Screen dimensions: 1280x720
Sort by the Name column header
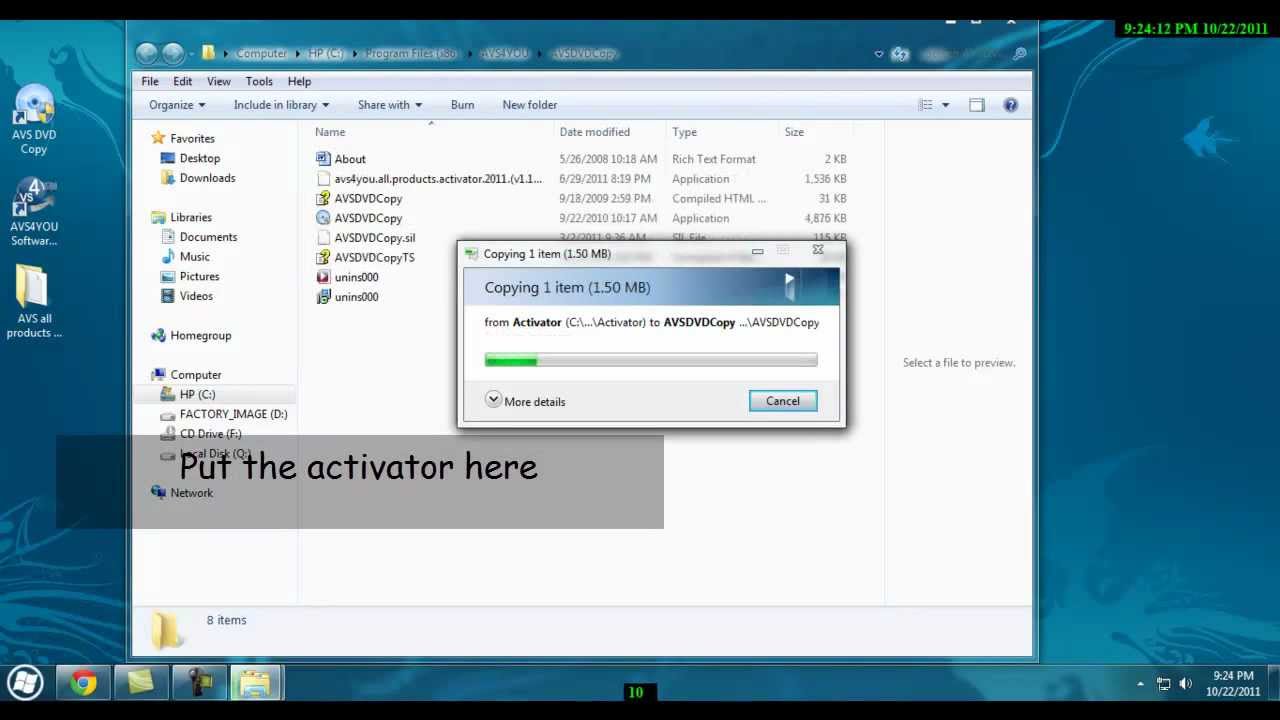(330, 132)
